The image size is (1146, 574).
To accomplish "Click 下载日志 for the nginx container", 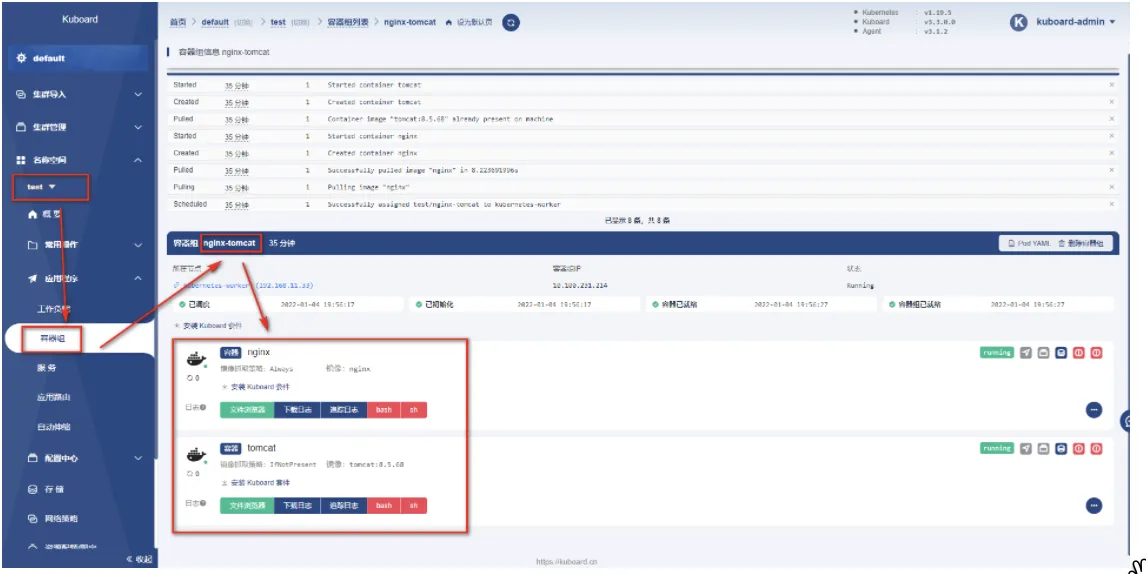I will [297, 410].
